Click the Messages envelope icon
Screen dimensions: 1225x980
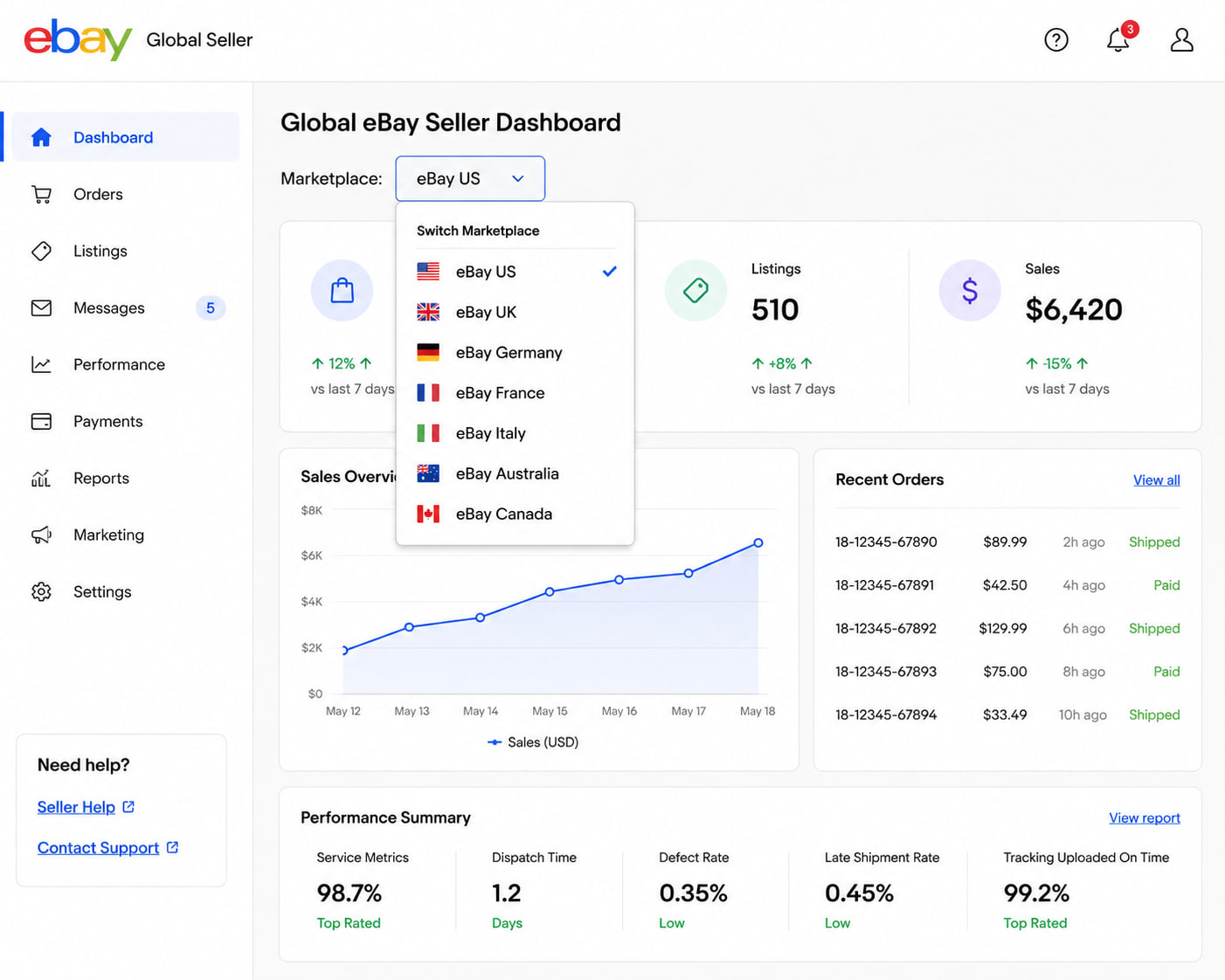click(41, 308)
